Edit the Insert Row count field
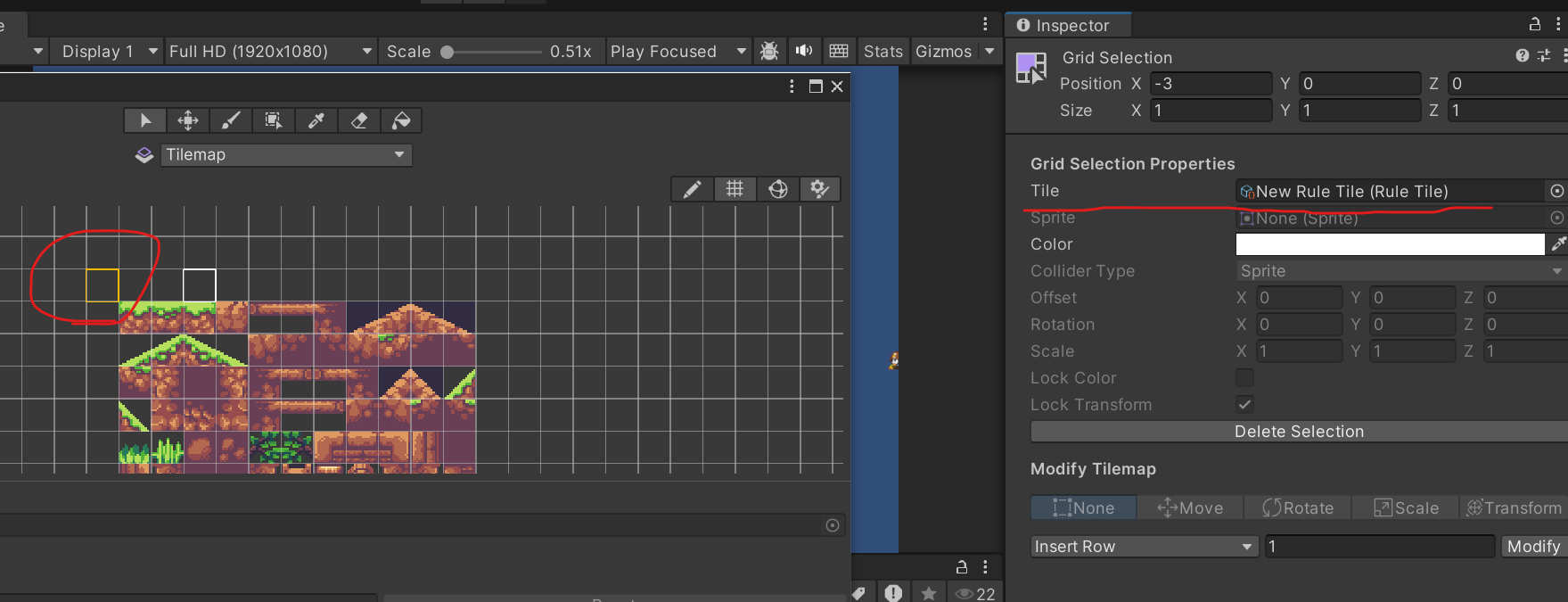The image size is (1568, 602). (x=1379, y=547)
